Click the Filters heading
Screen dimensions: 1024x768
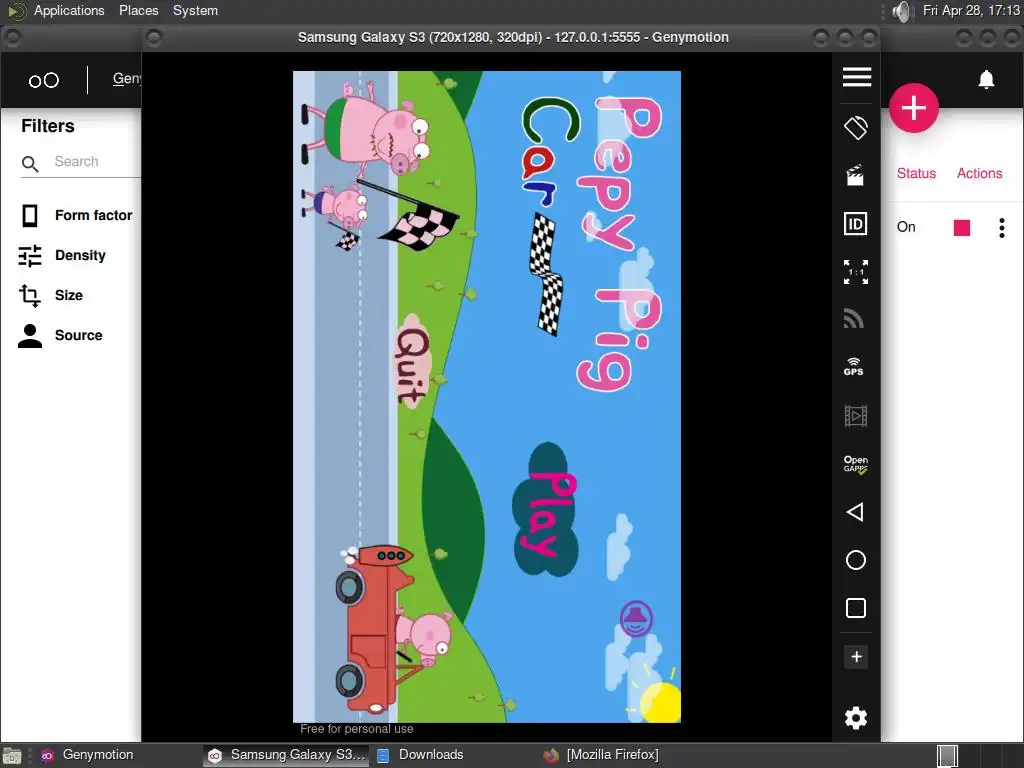click(48, 125)
